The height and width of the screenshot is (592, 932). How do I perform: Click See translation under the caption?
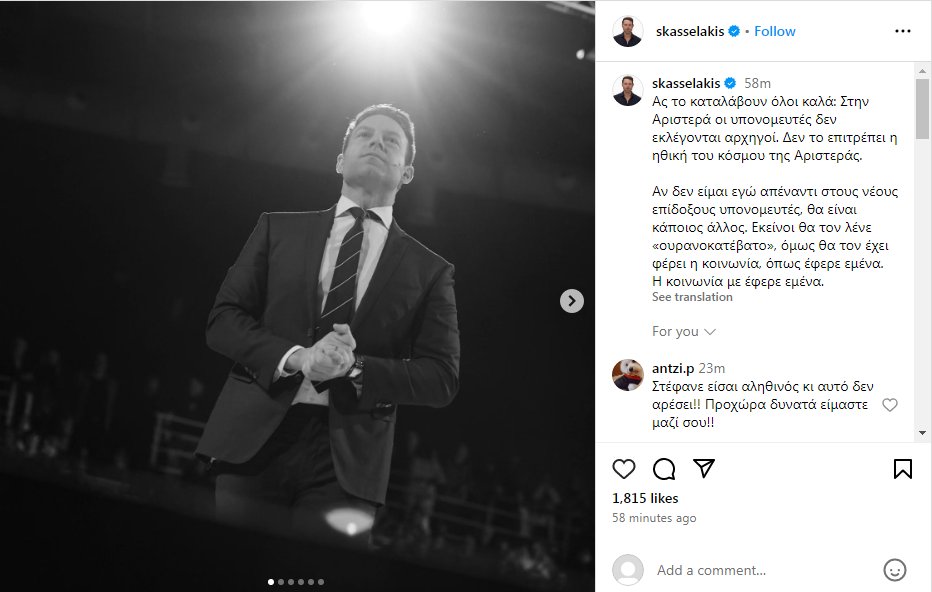[692, 297]
